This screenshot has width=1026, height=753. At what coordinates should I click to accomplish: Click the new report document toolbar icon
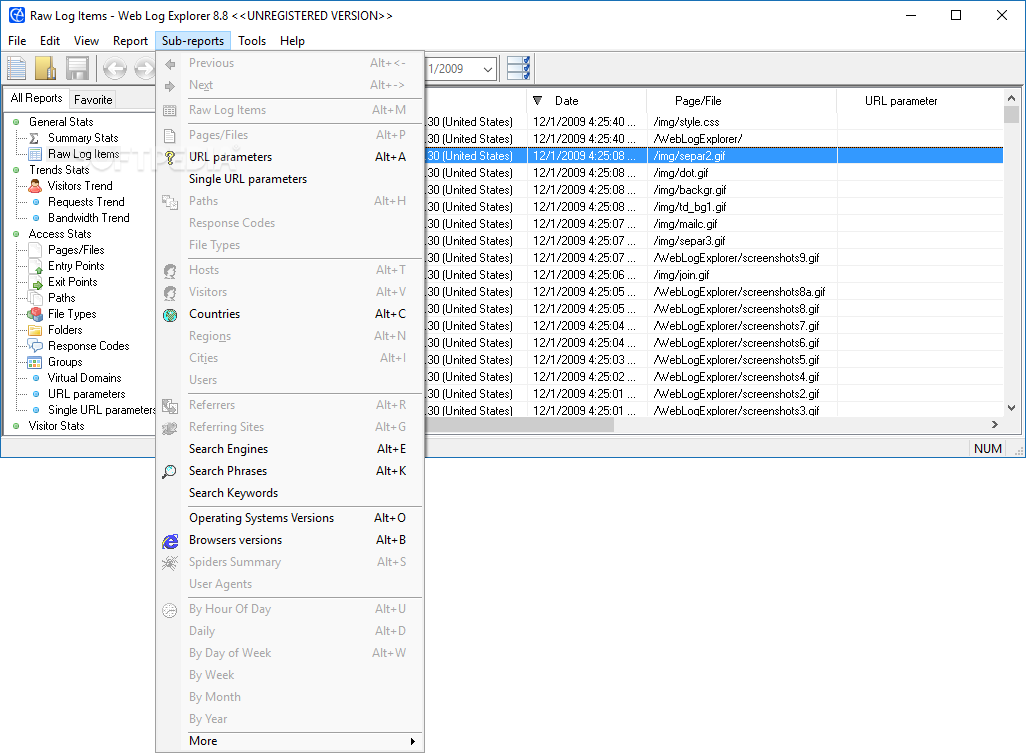tap(16, 68)
